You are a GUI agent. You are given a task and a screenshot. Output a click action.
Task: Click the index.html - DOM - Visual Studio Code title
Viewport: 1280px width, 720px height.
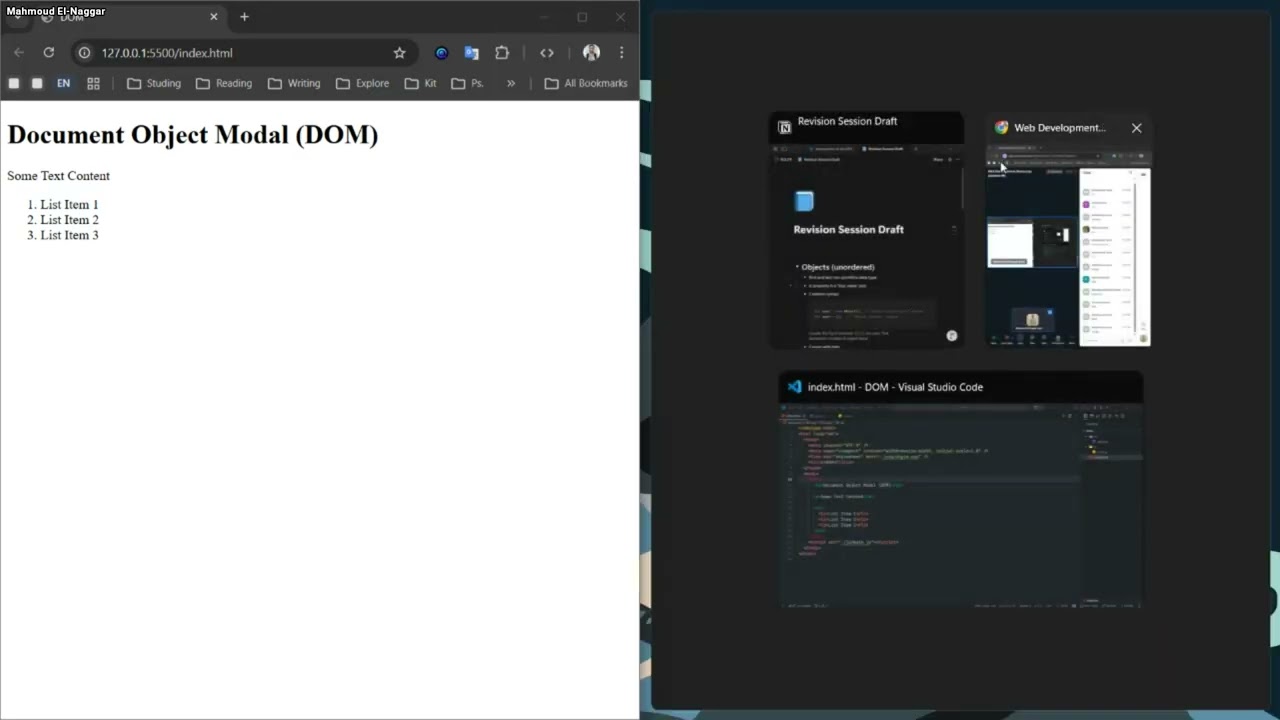895,387
